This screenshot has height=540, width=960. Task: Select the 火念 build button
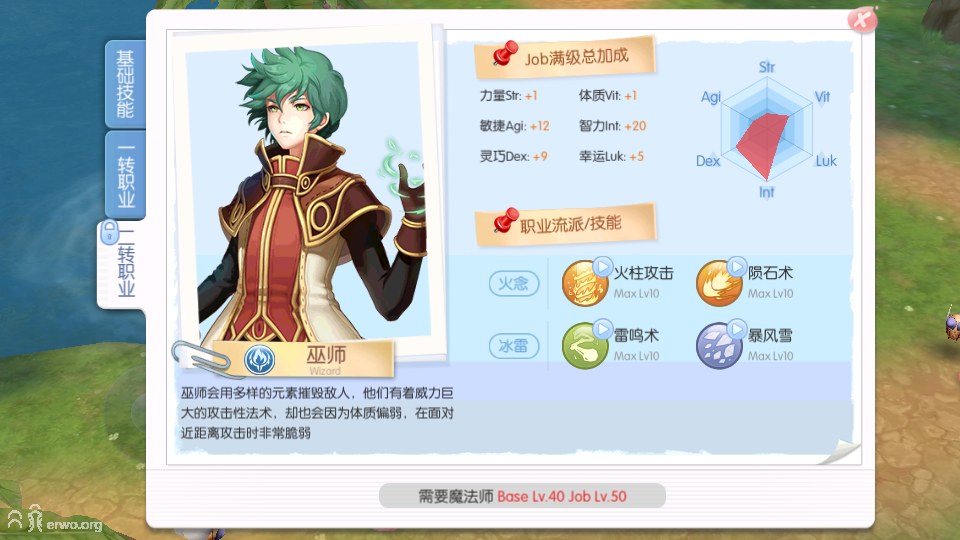coord(514,283)
